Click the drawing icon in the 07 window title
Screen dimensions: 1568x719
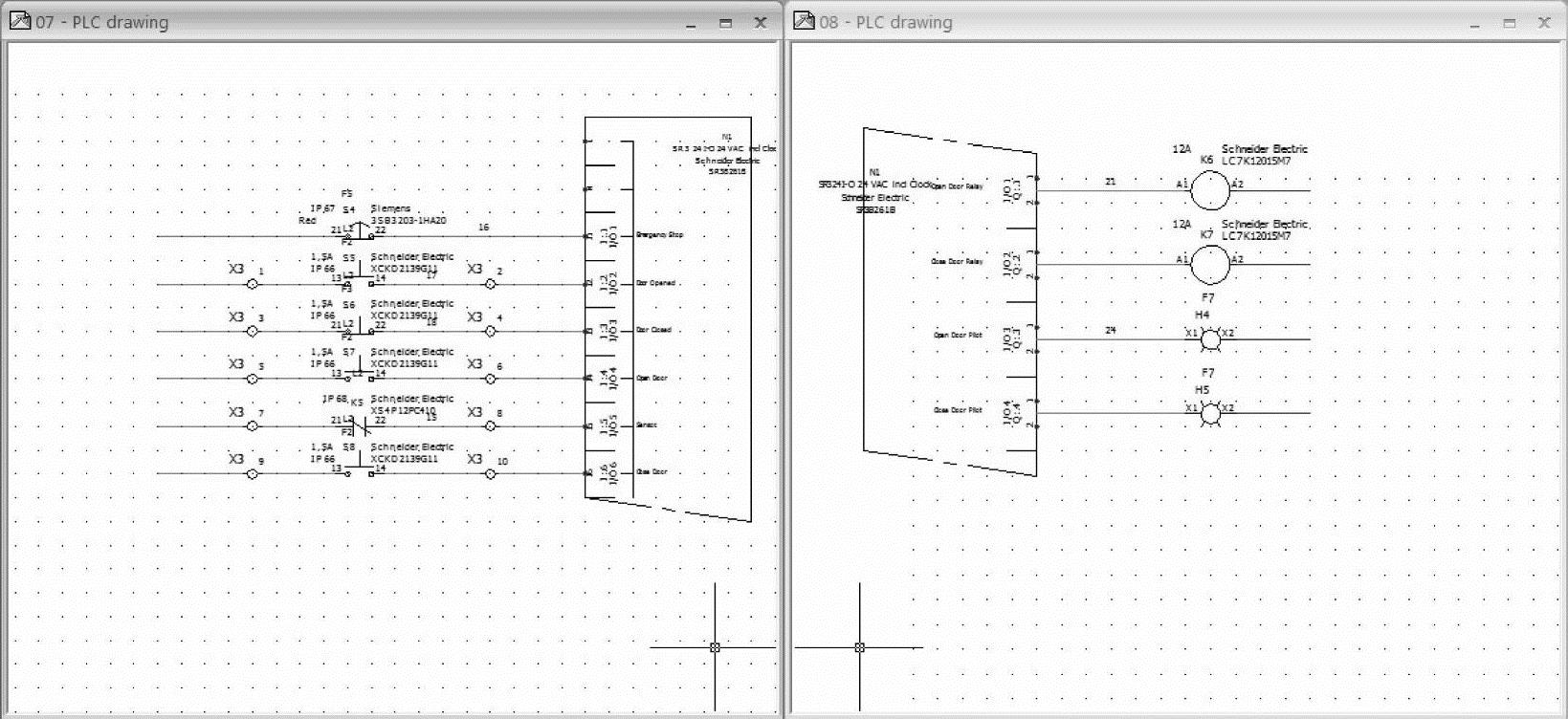pos(19,21)
